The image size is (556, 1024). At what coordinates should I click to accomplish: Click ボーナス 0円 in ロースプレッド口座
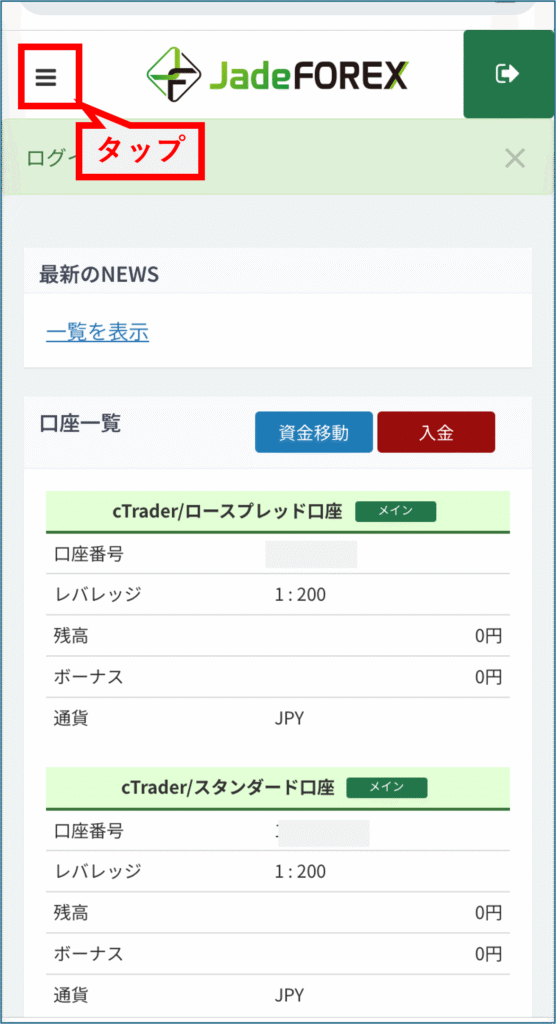(489, 677)
